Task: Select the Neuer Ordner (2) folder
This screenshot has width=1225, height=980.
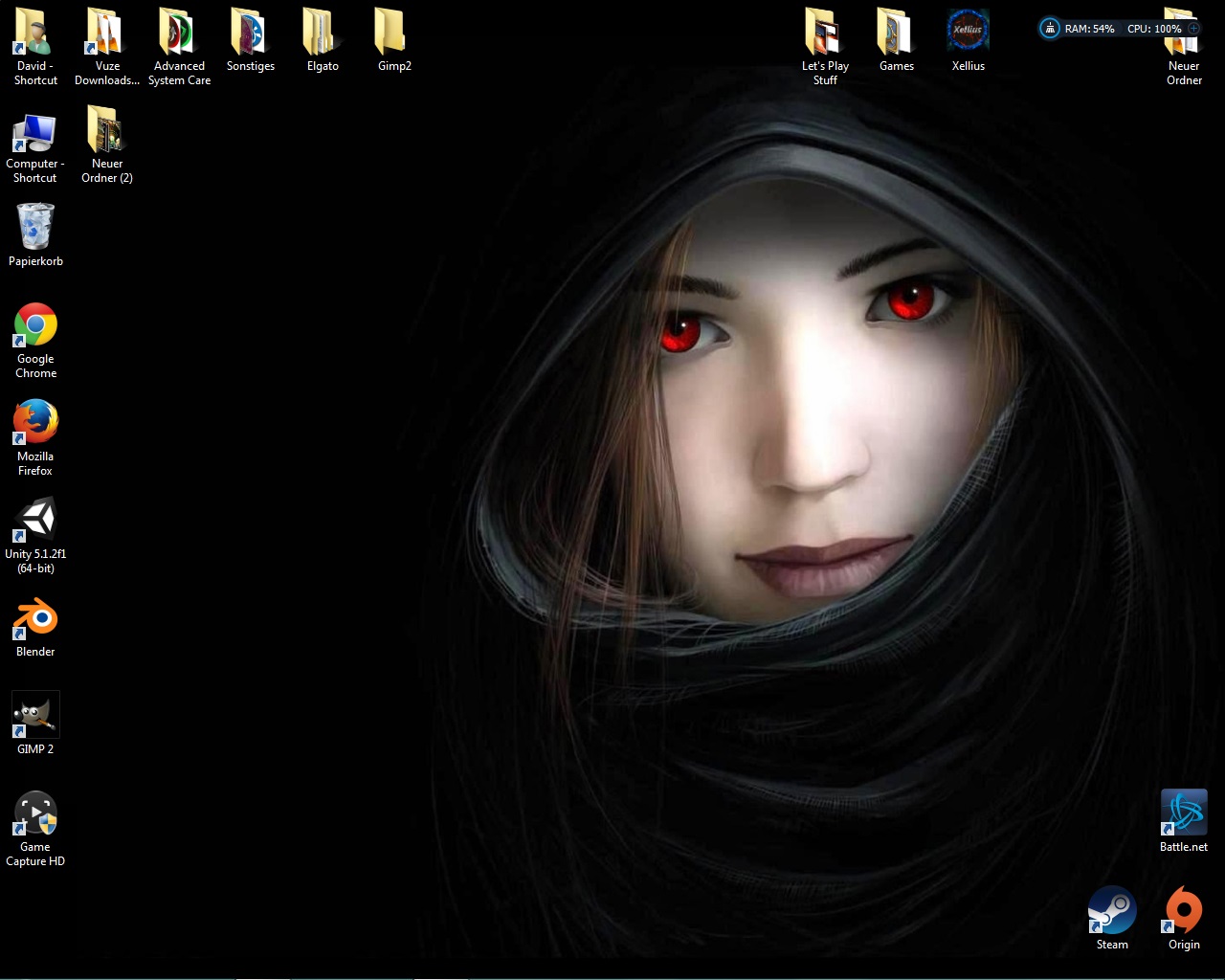Action: click(x=106, y=131)
